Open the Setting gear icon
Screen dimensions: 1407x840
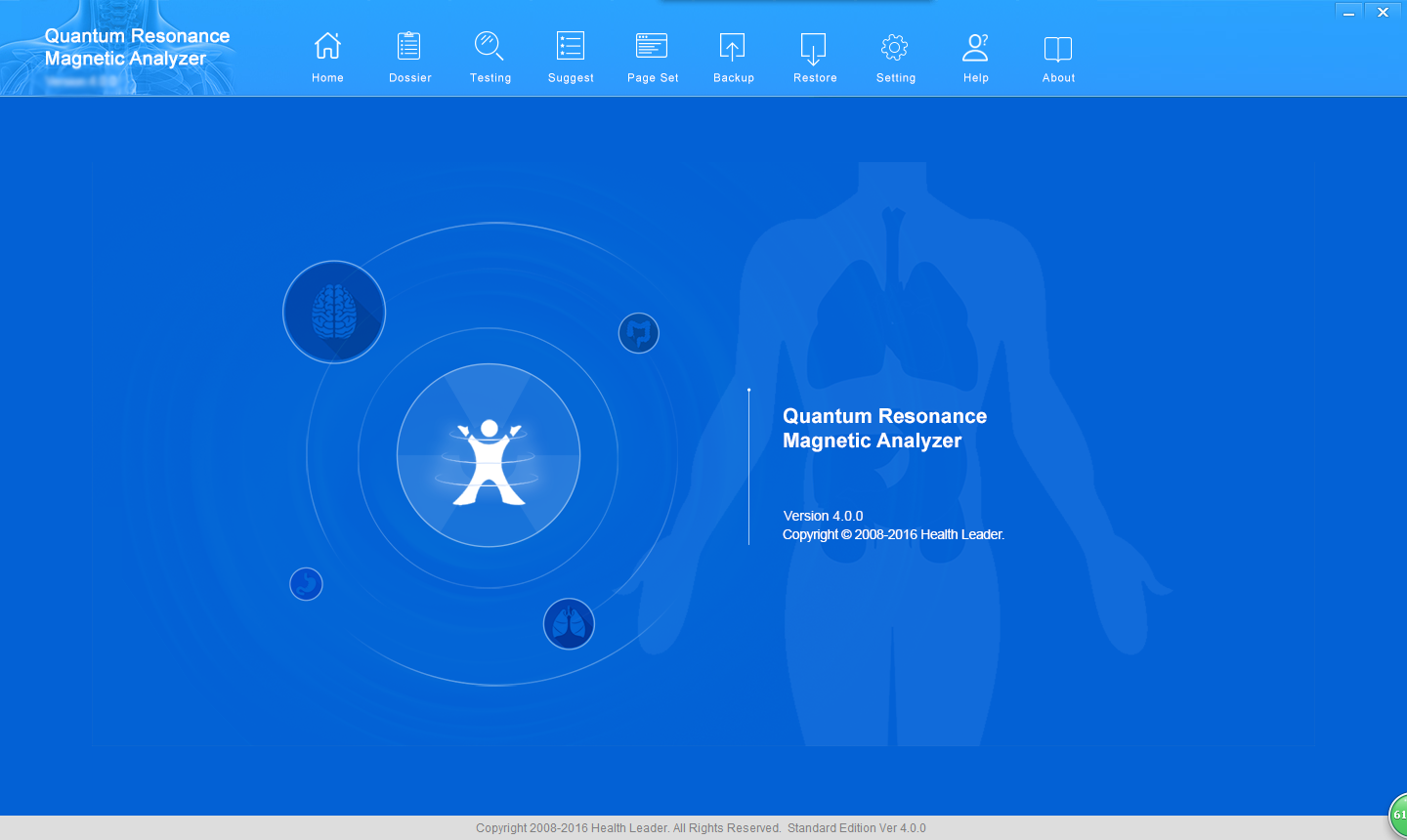[x=895, y=47]
